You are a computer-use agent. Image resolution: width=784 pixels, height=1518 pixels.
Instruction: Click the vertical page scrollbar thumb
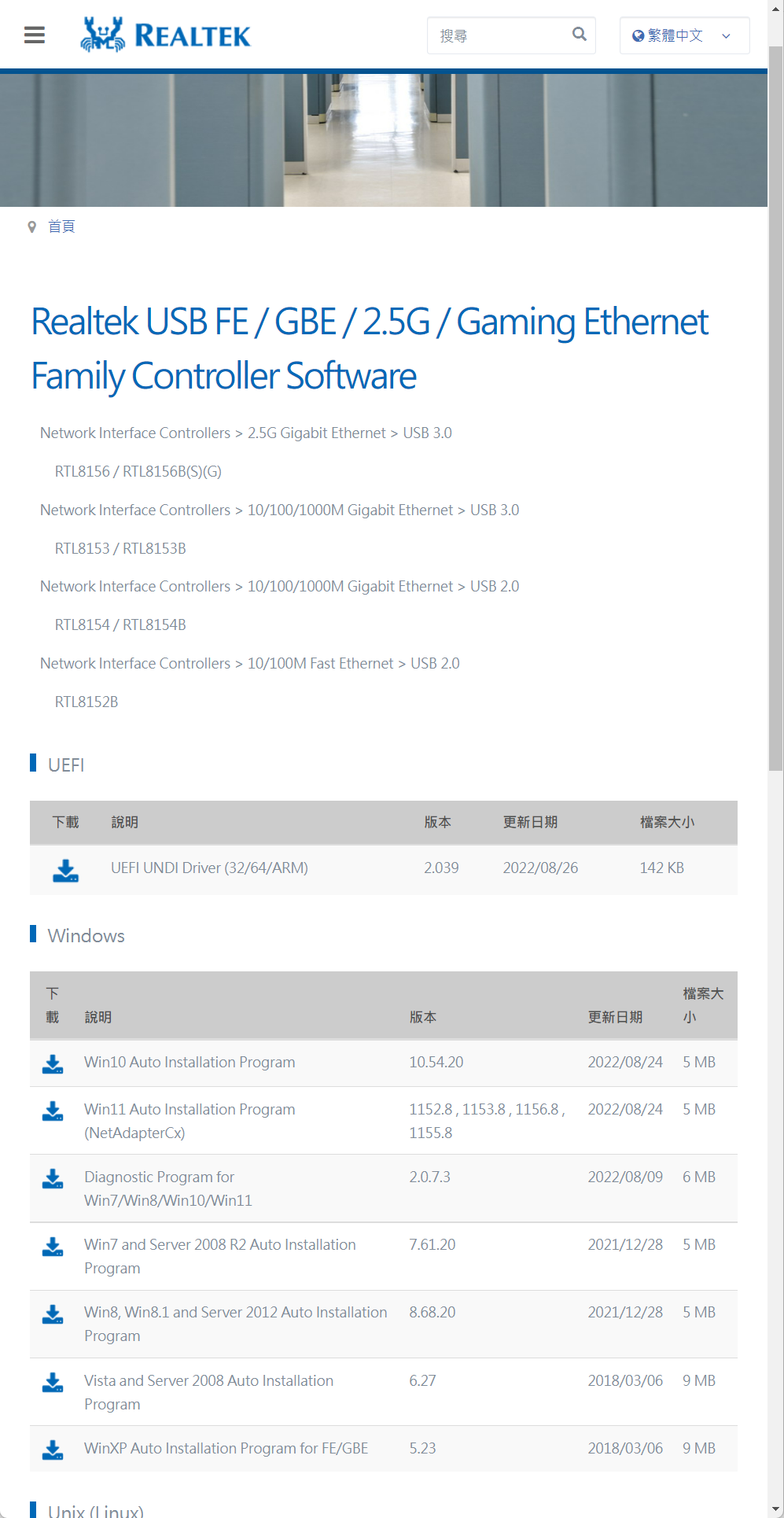775,409
